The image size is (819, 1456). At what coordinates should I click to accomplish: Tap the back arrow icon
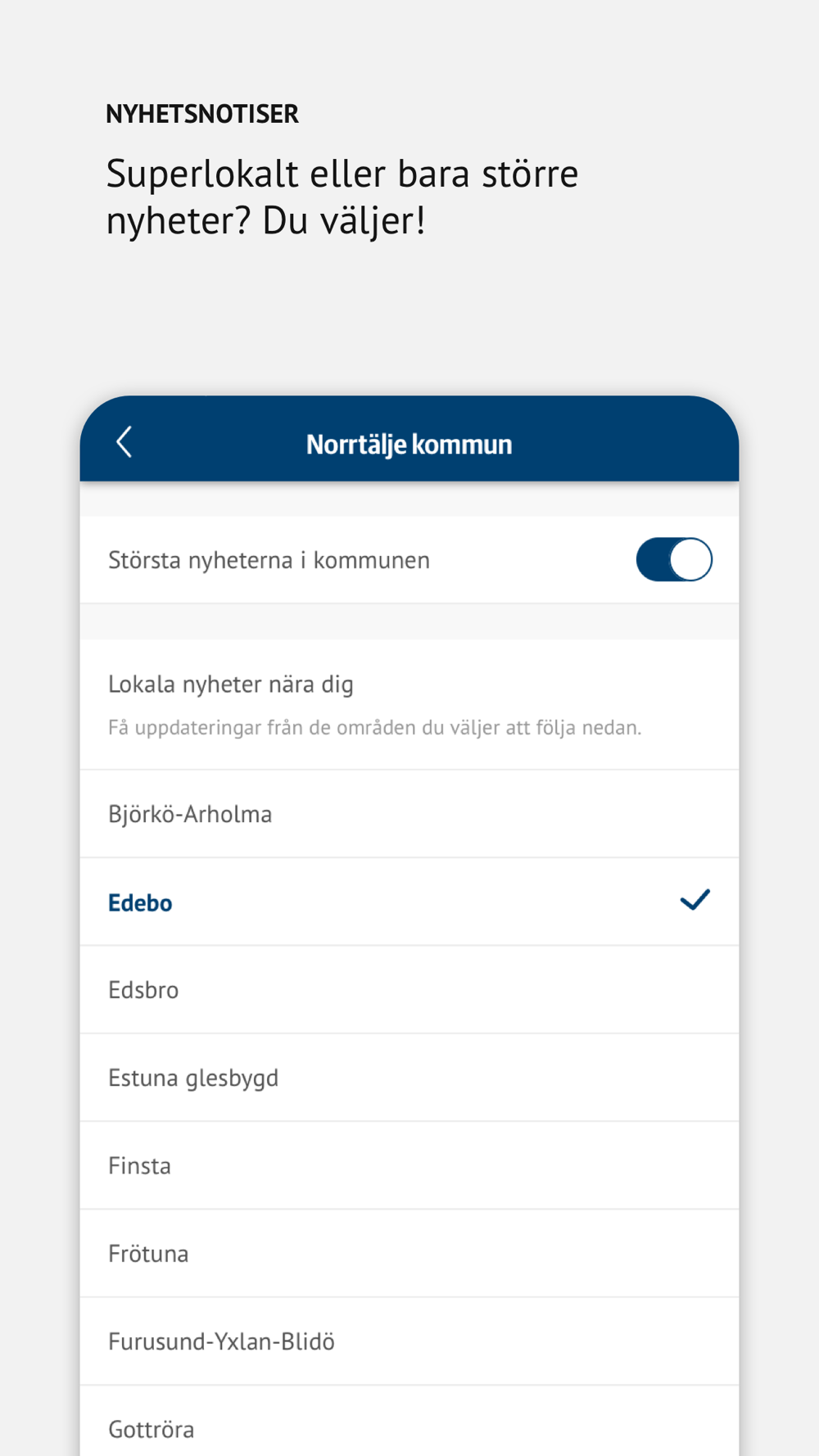(124, 442)
